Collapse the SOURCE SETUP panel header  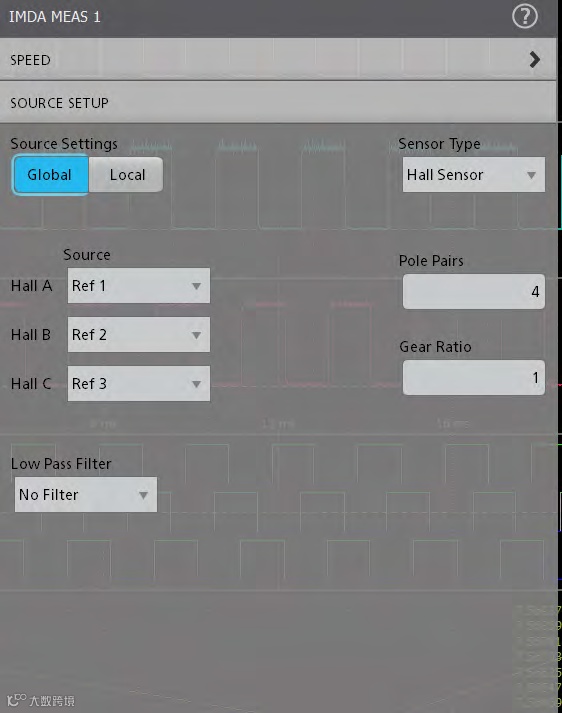tap(278, 102)
